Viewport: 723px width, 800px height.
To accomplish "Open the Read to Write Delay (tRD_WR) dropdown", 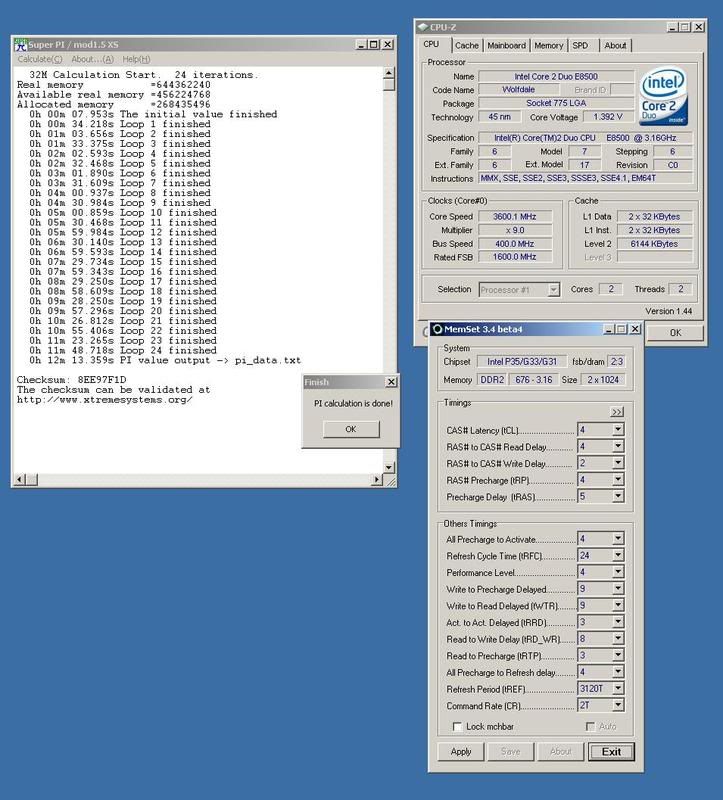I will click(x=618, y=638).
